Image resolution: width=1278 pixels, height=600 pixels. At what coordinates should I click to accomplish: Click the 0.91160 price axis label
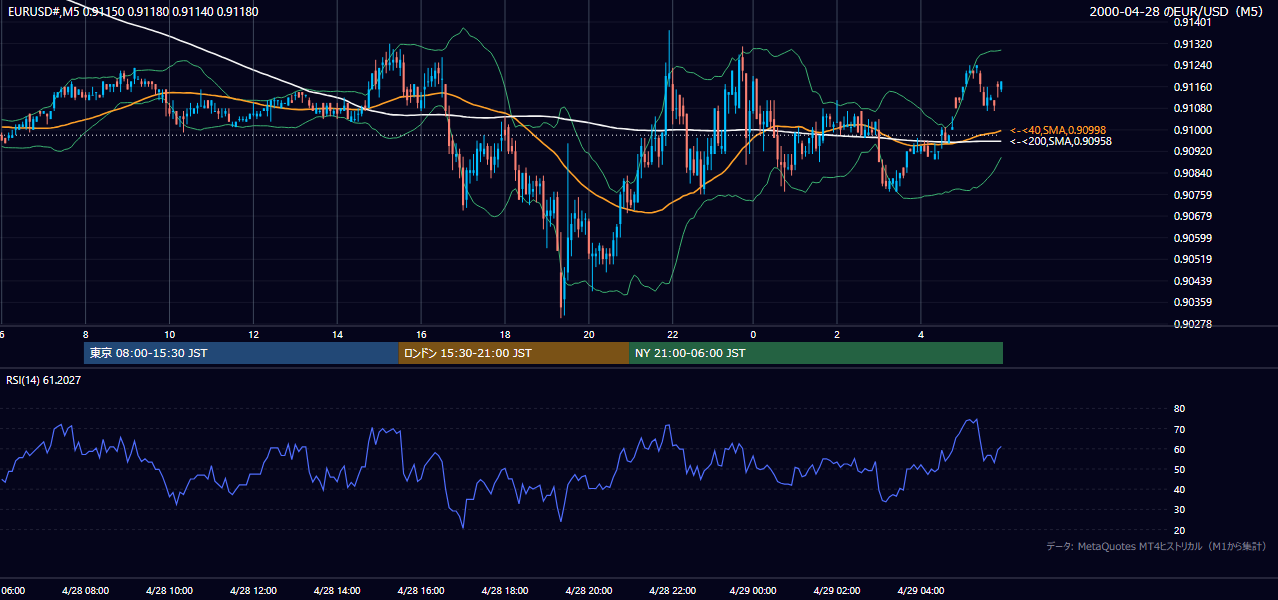tap(1192, 87)
